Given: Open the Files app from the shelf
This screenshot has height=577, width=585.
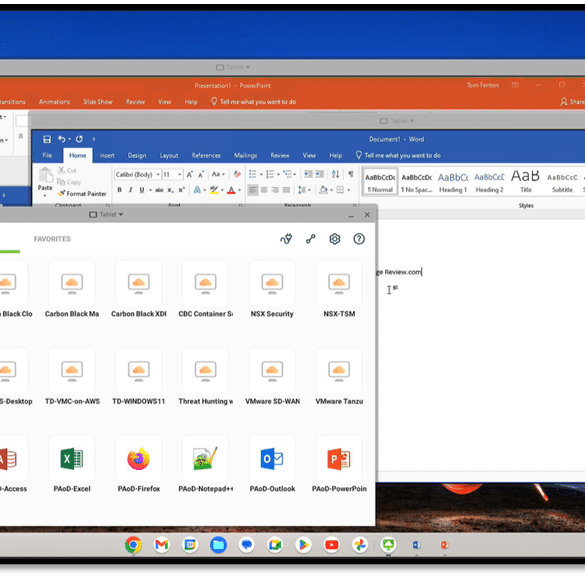Looking at the screenshot, I should [x=218, y=545].
